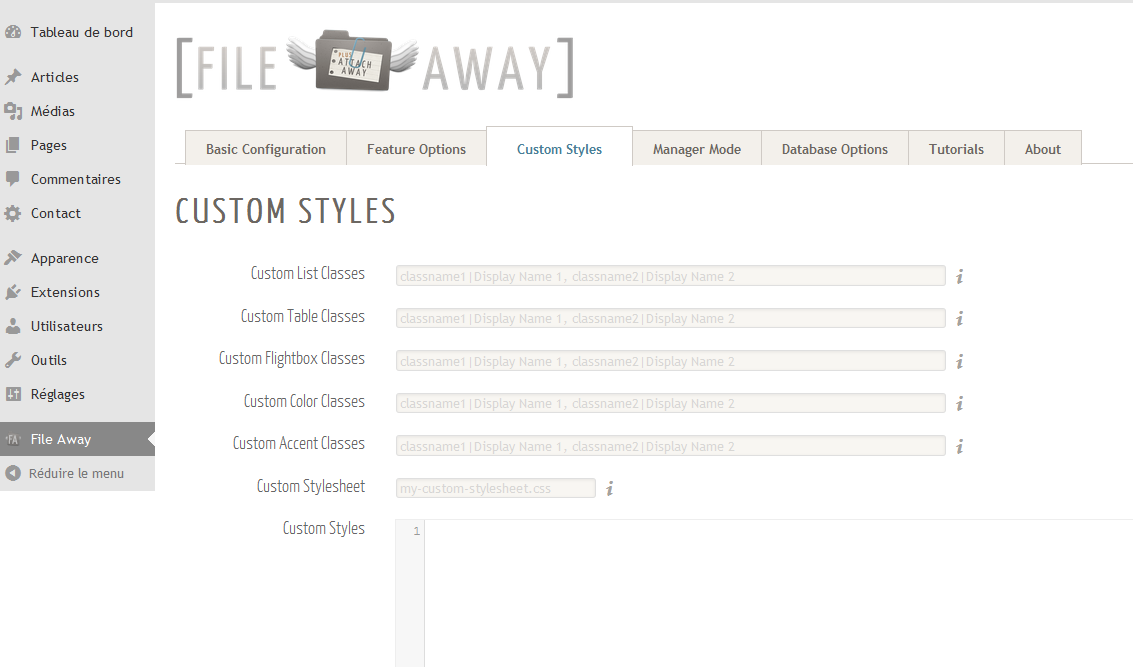The width and height of the screenshot is (1133, 667).
Task: Open the Commentaires menu link
Action: point(76,178)
